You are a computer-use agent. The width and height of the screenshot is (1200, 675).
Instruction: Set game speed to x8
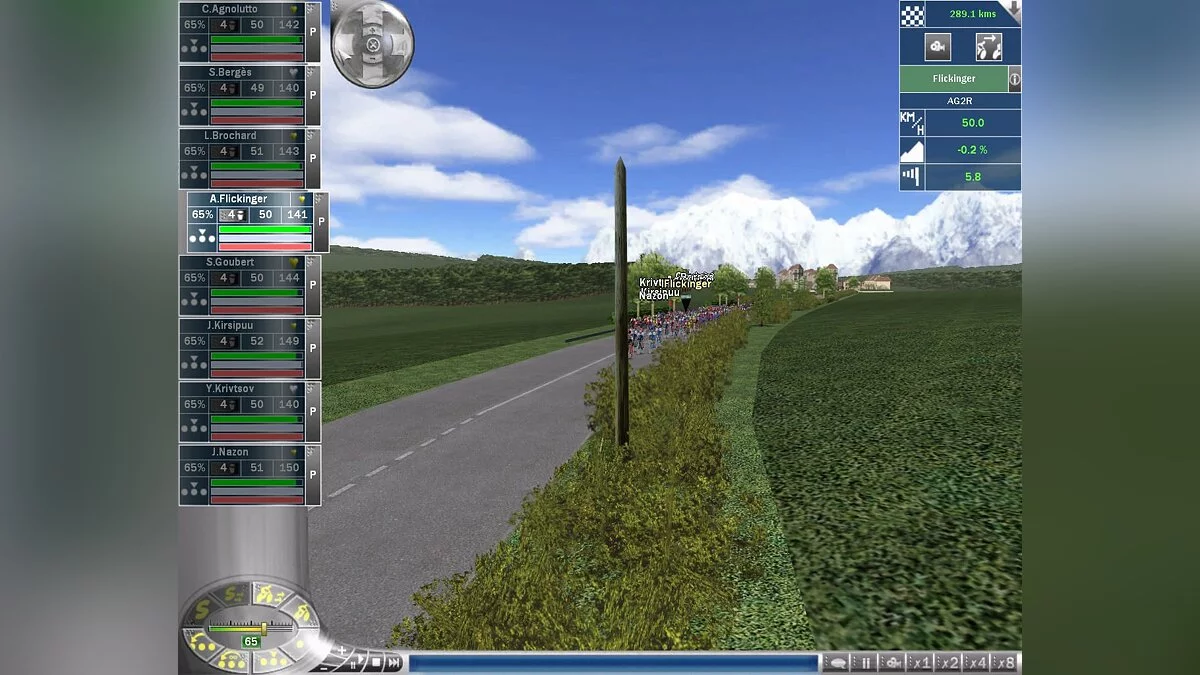[x=1005, y=662]
